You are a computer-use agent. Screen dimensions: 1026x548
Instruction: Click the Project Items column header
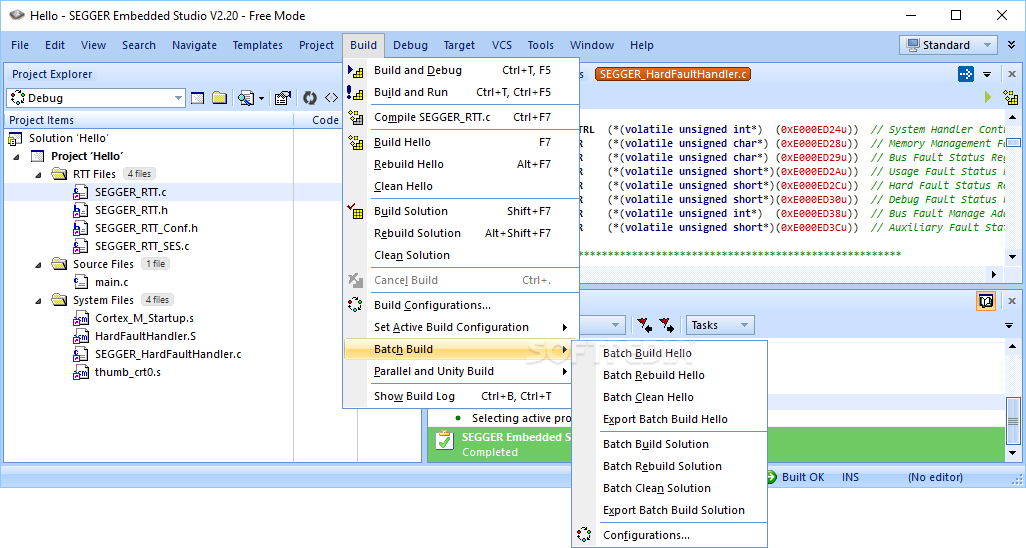[149, 120]
